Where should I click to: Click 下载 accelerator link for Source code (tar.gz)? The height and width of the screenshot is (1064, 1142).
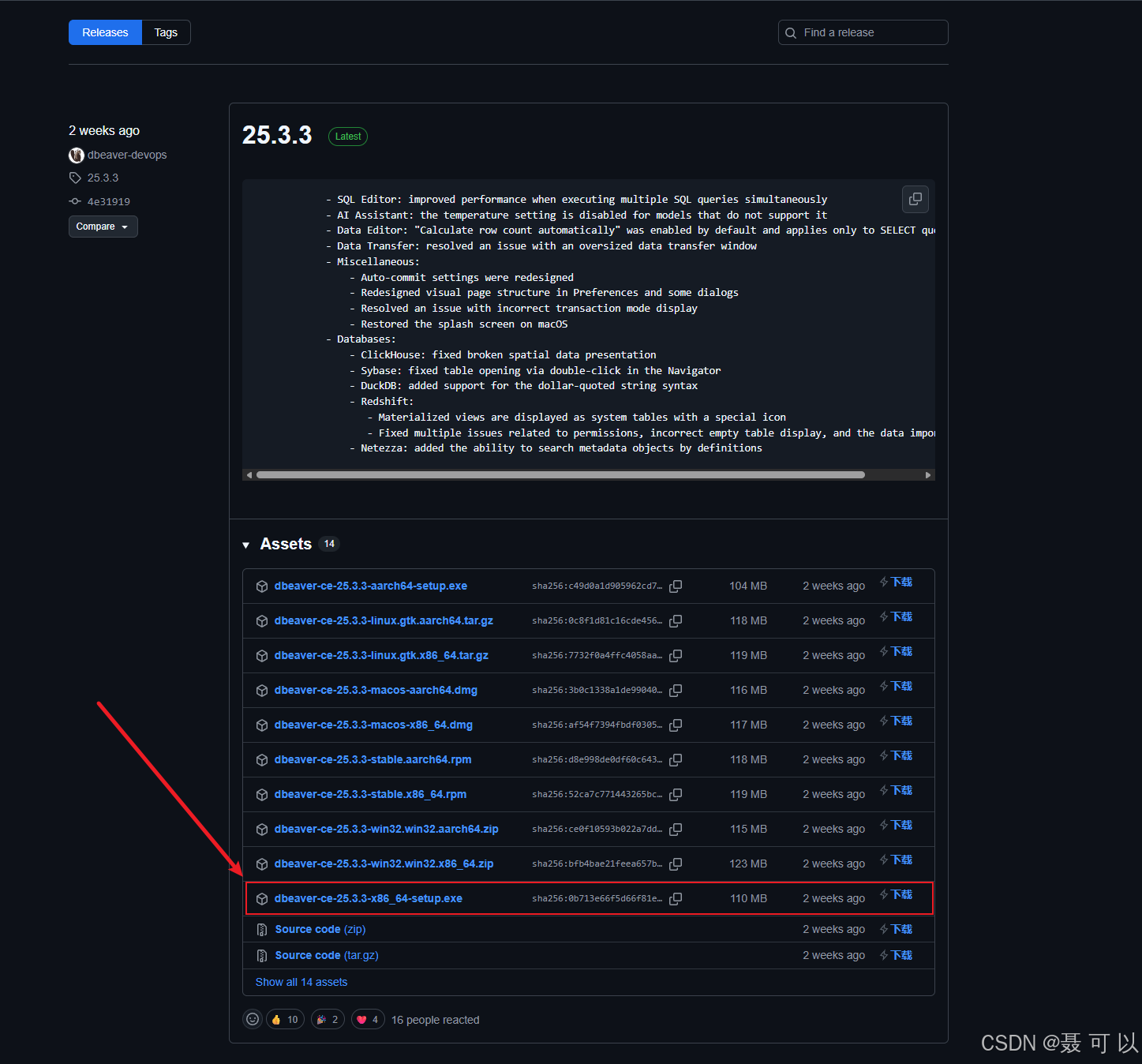(x=897, y=955)
